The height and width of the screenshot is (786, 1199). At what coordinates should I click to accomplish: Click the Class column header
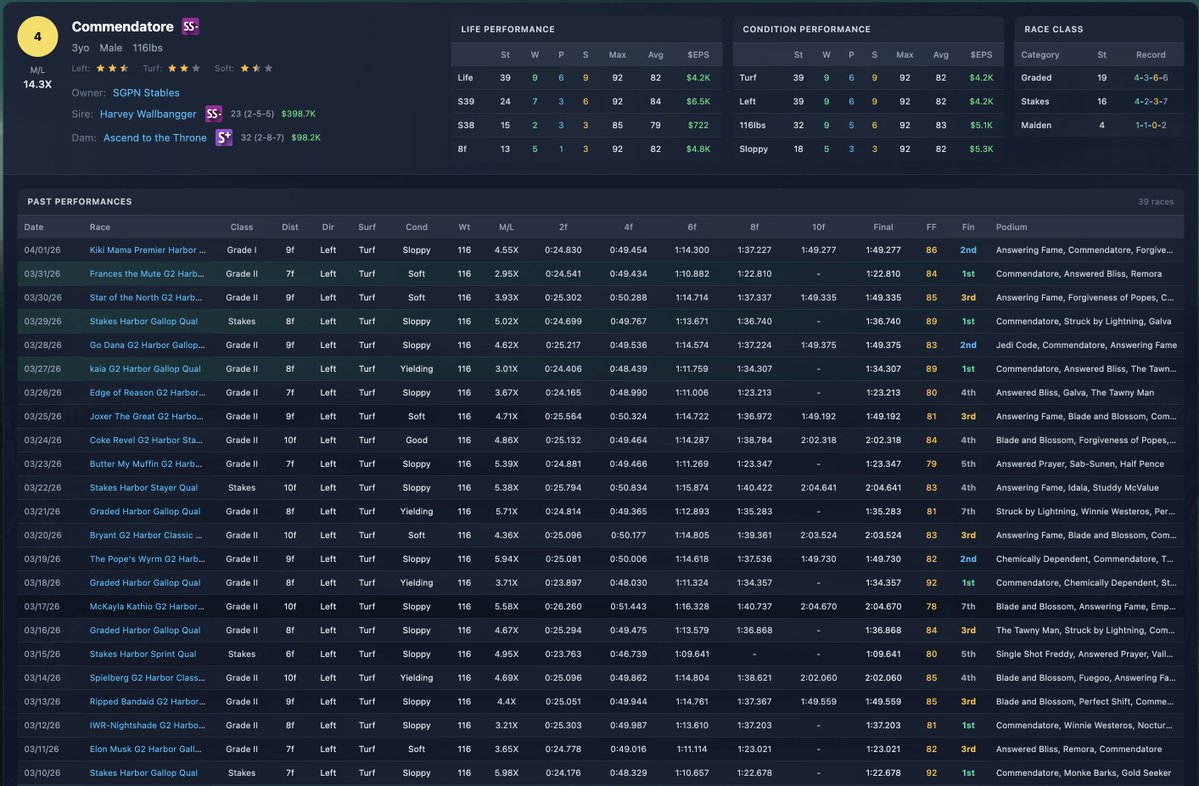tap(242, 227)
